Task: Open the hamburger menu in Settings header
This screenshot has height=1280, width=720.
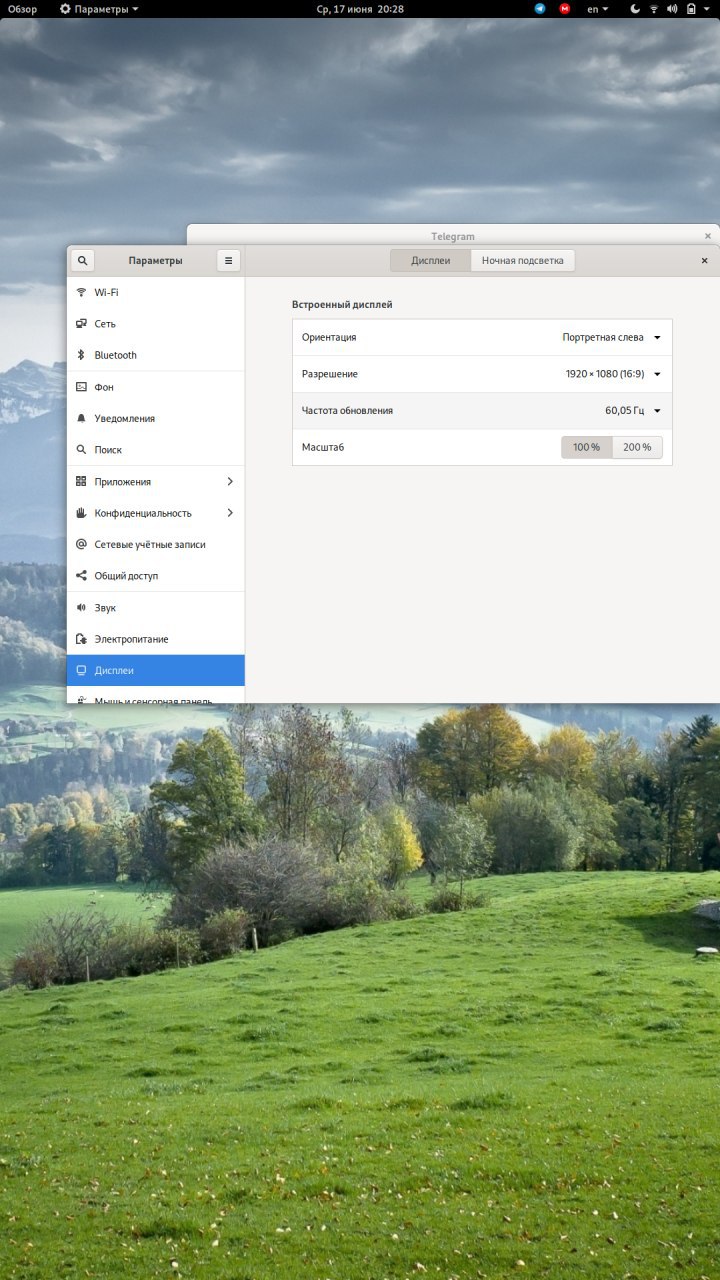Action: (228, 261)
